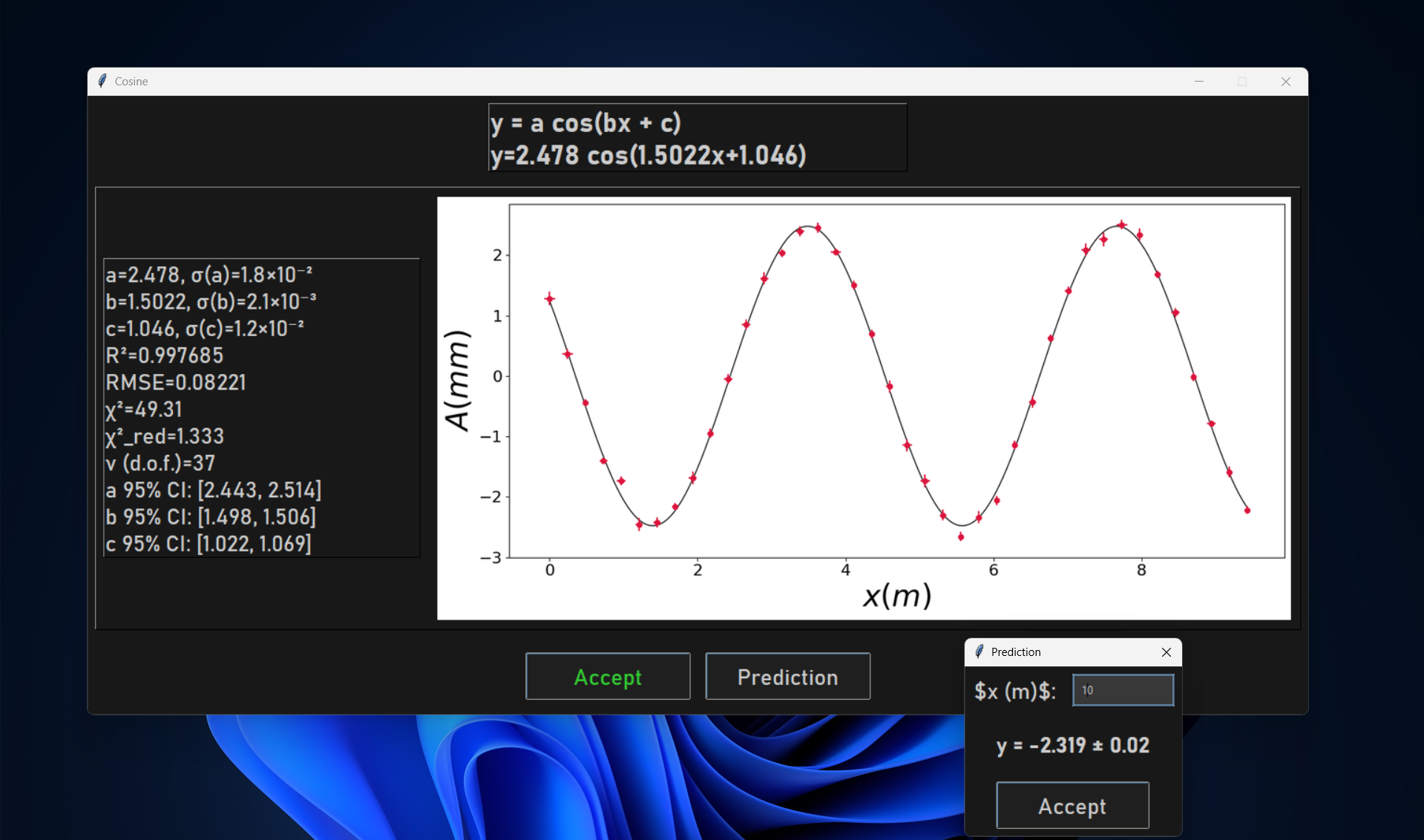Click the $x (m)$: label in Prediction dialog
This screenshot has height=840, width=1424.
[1015, 692]
